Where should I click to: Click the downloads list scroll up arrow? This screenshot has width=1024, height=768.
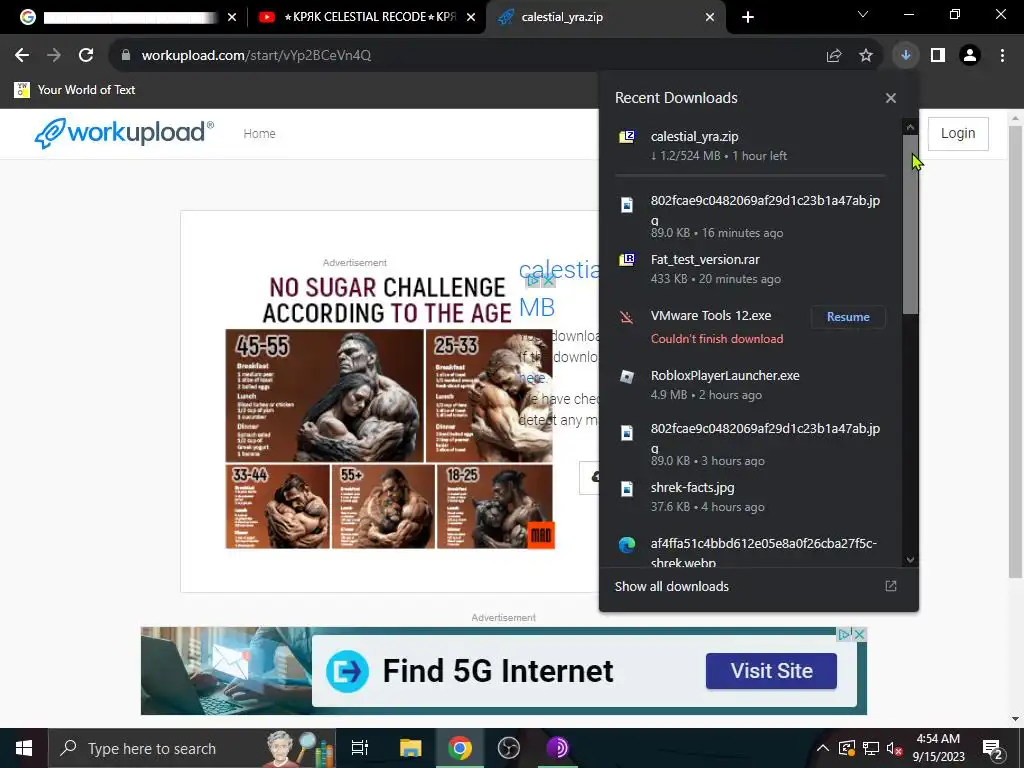910,127
